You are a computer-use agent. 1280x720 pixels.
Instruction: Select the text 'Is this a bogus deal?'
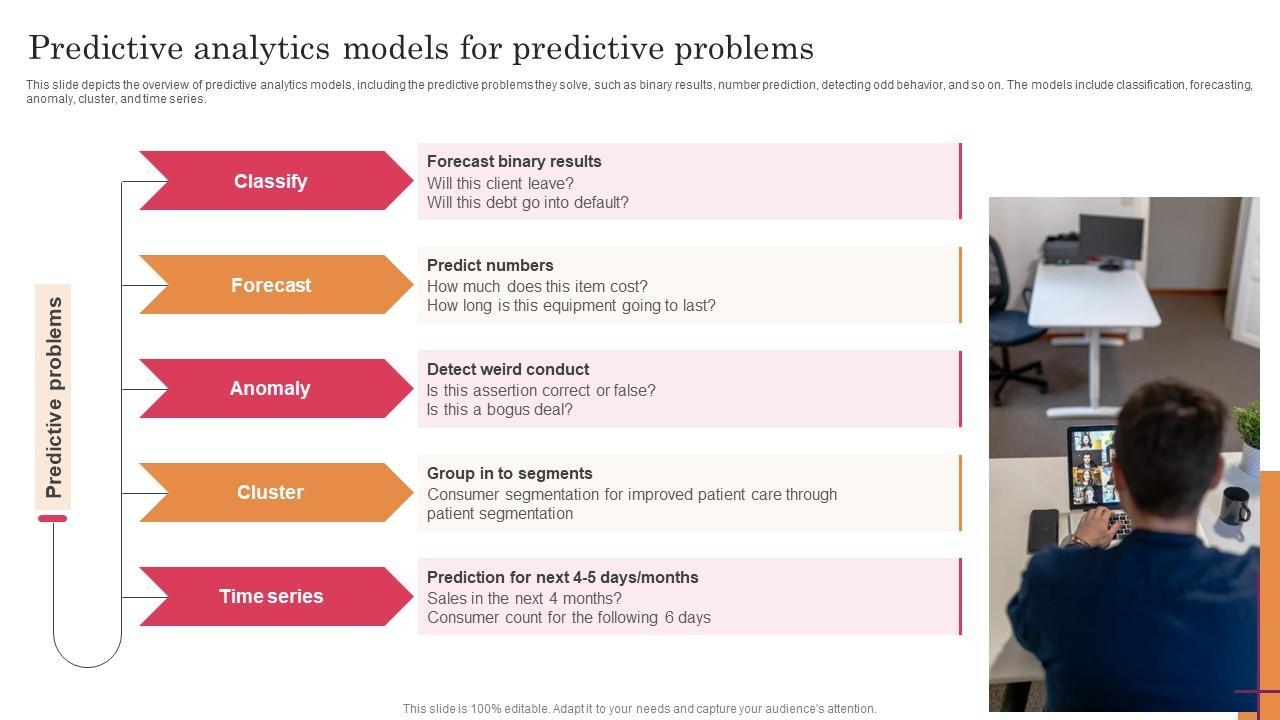(x=500, y=410)
